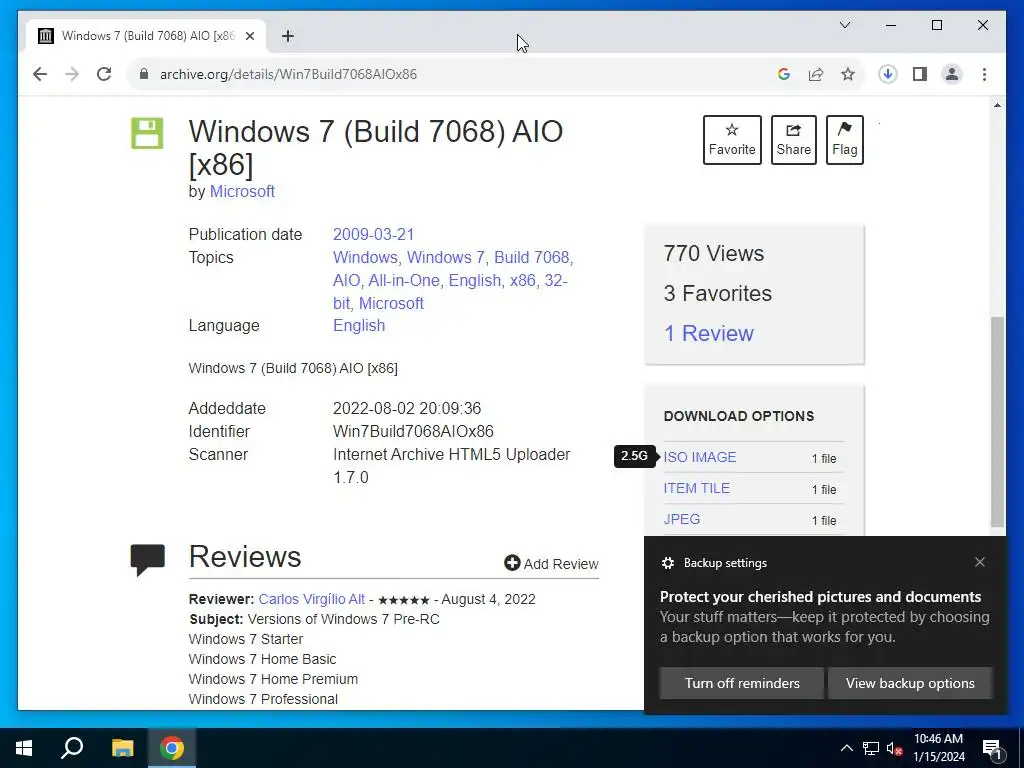Expand the tab search chevron
The width and height of the screenshot is (1024, 768).
pos(844,25)
